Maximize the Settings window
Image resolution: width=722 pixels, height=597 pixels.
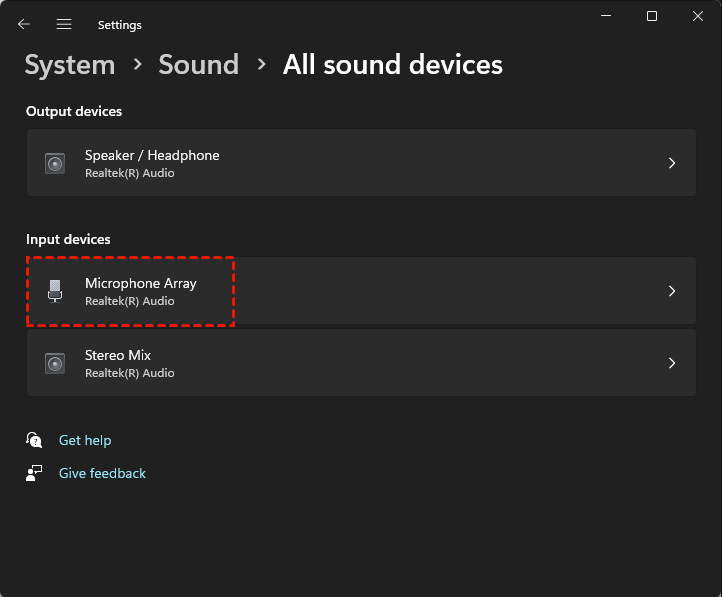pos(652,16)
